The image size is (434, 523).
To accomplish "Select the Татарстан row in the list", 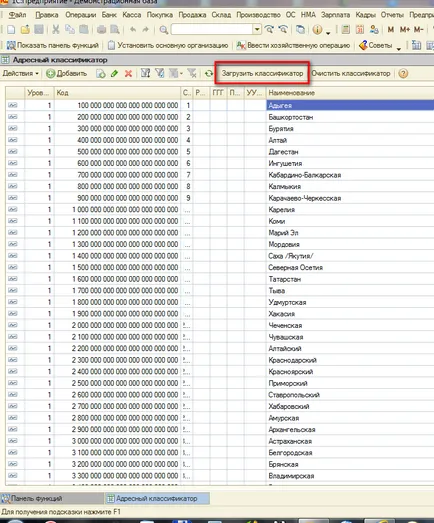I will point(220,279).
